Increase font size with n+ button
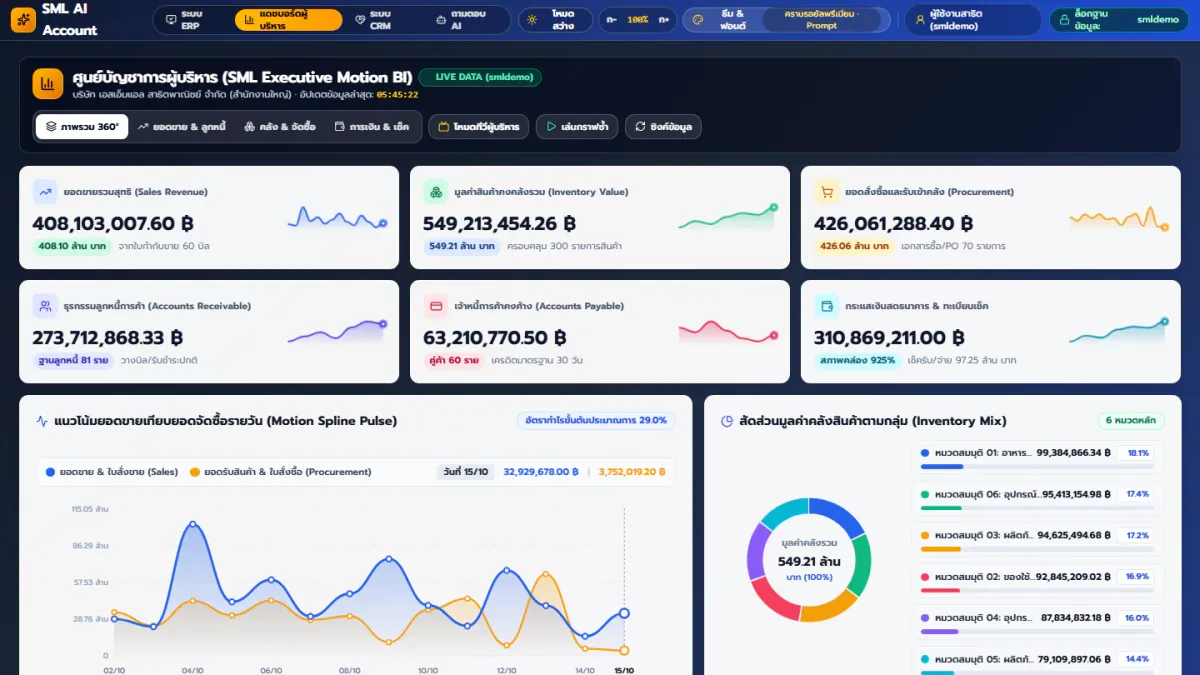This screenshot has width=1200, height=675. pos(663,20)
